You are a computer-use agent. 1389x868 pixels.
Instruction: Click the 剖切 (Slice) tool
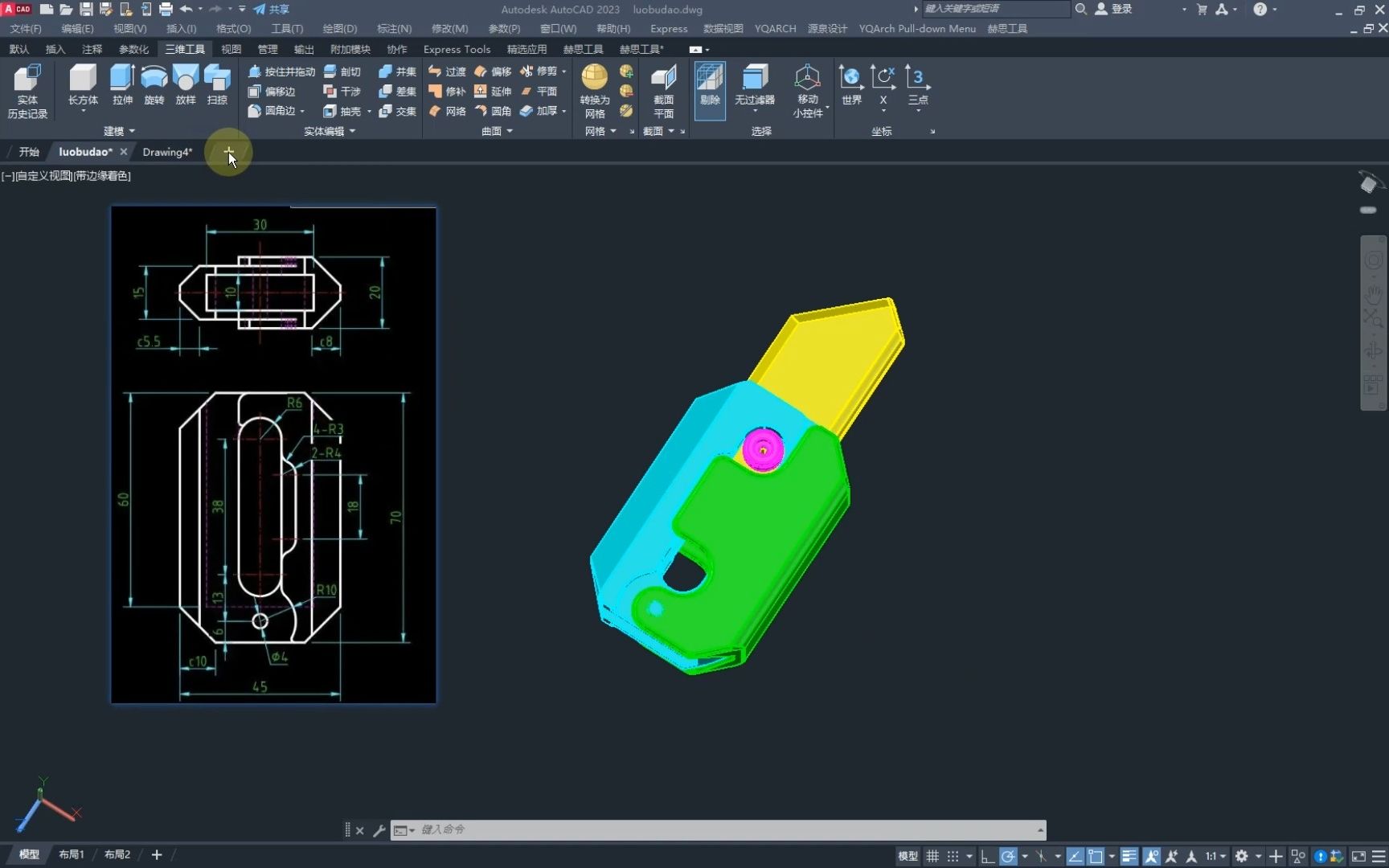tap(343, 72)
